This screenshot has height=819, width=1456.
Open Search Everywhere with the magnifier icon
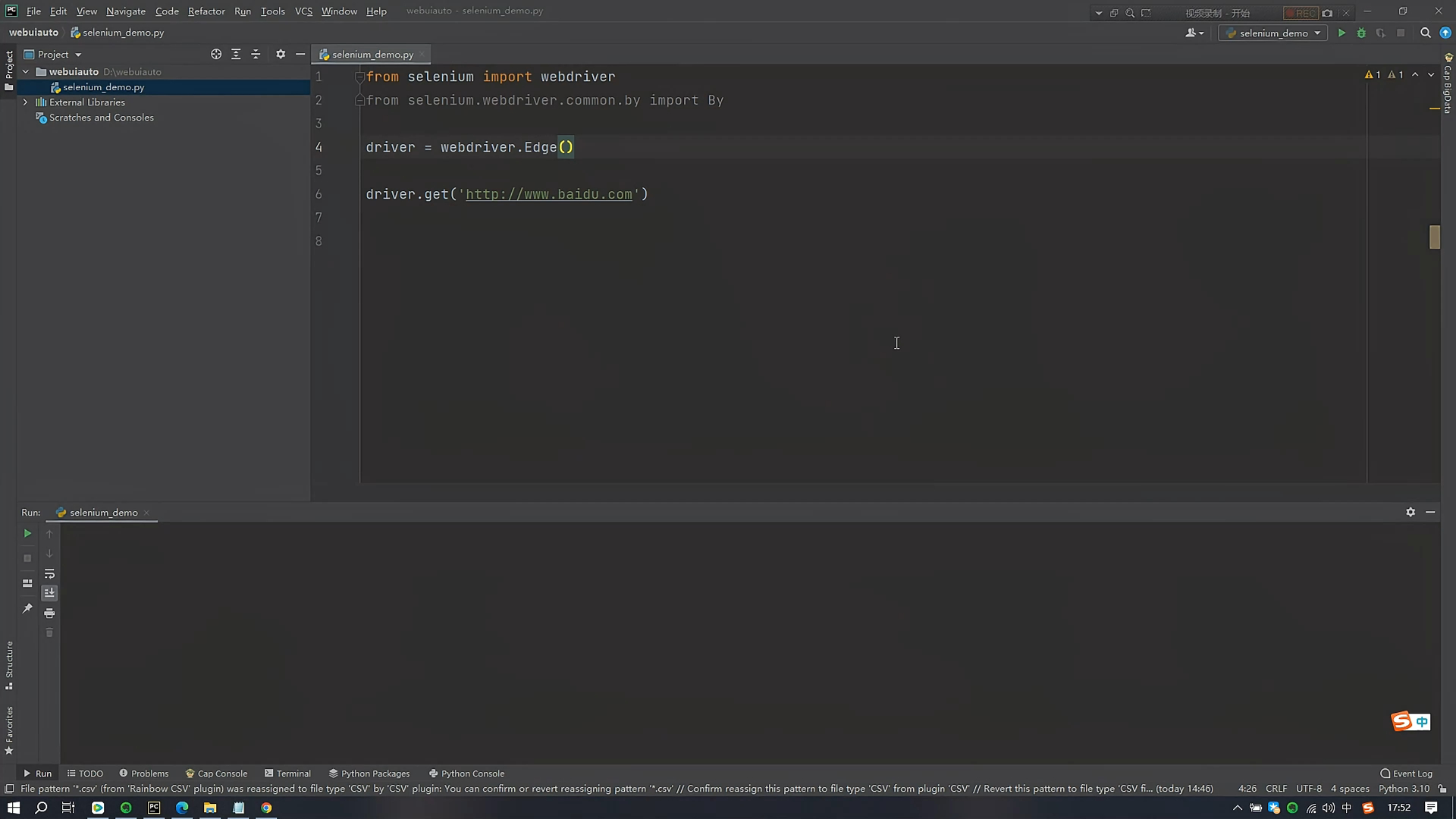1425,33
